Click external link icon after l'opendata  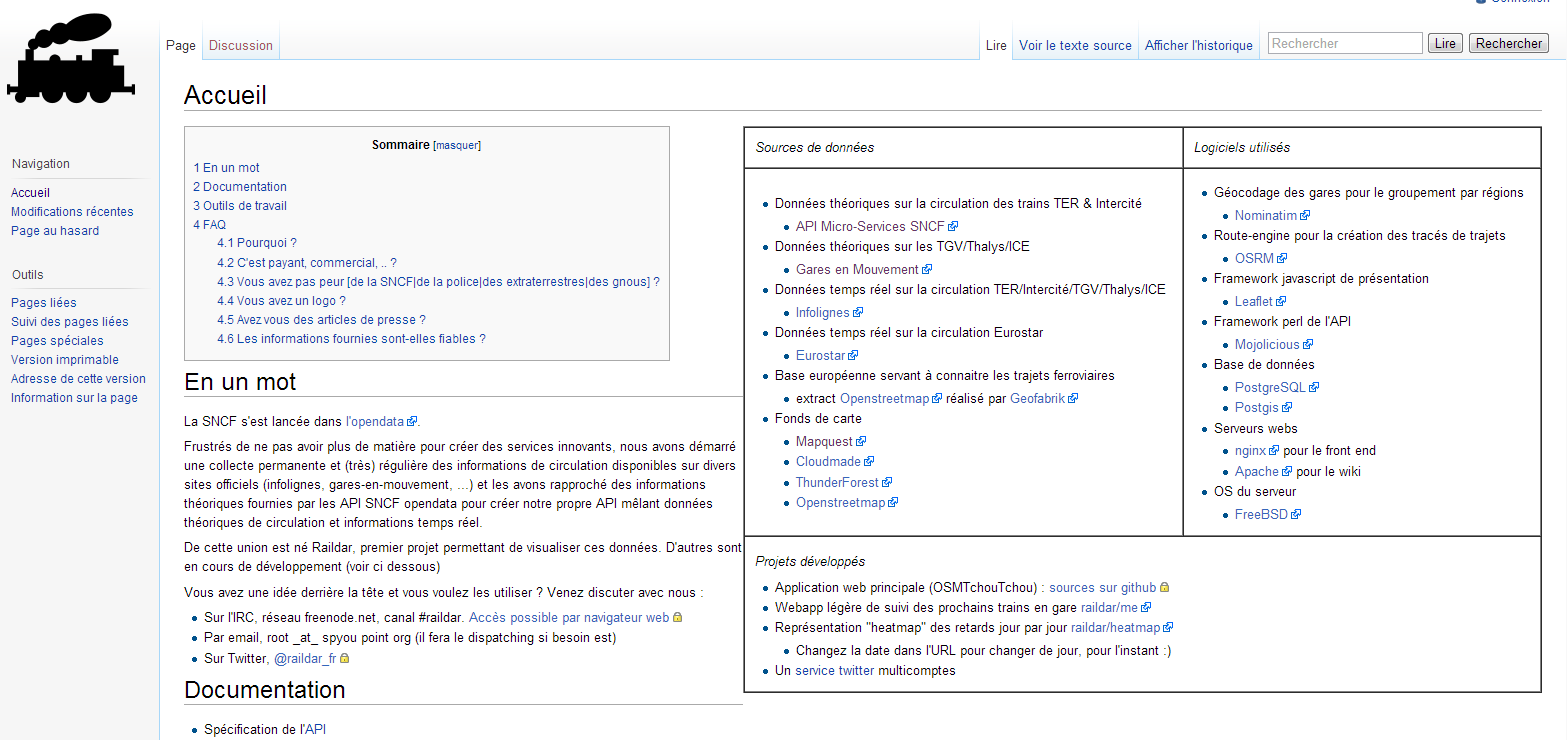click(412, 422)
